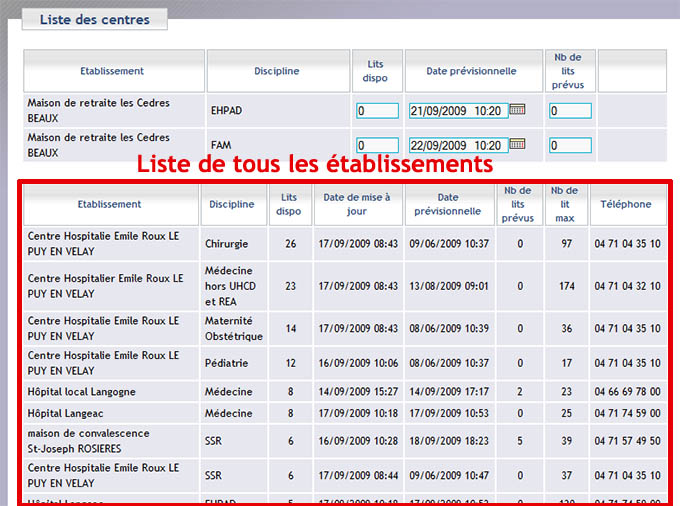This screenshot has width=680, height=506.
Task: Sort by Discipline in lower table header
Action: (232, 204)
